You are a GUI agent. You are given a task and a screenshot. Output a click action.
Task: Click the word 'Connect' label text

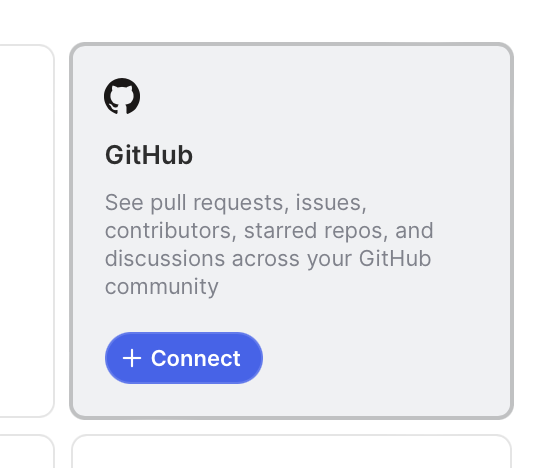[196, 358]
